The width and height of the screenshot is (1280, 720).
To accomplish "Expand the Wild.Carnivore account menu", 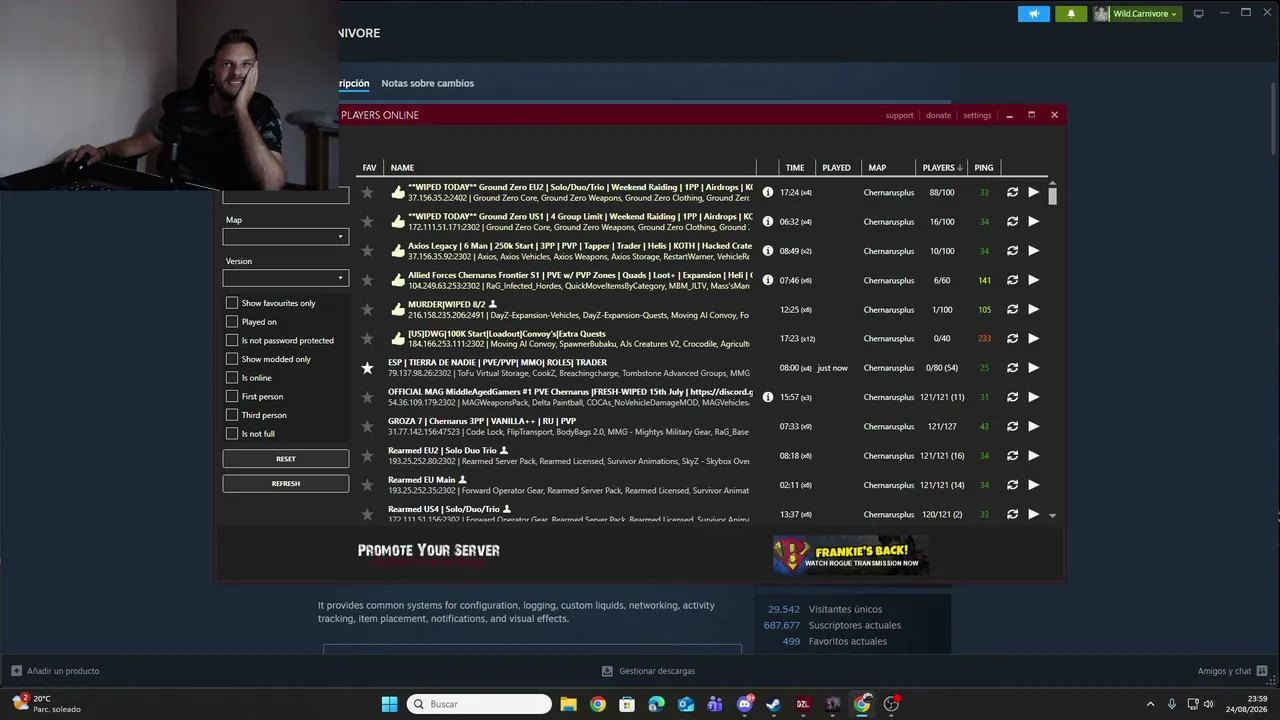I will point(1137,14).
